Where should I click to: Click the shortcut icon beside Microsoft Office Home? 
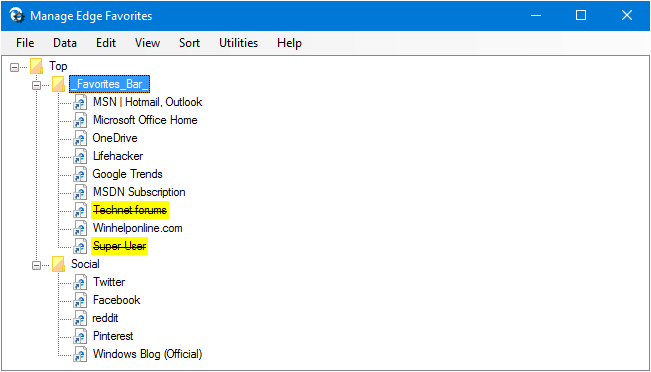pyautogui.click(x=80, y=120)
